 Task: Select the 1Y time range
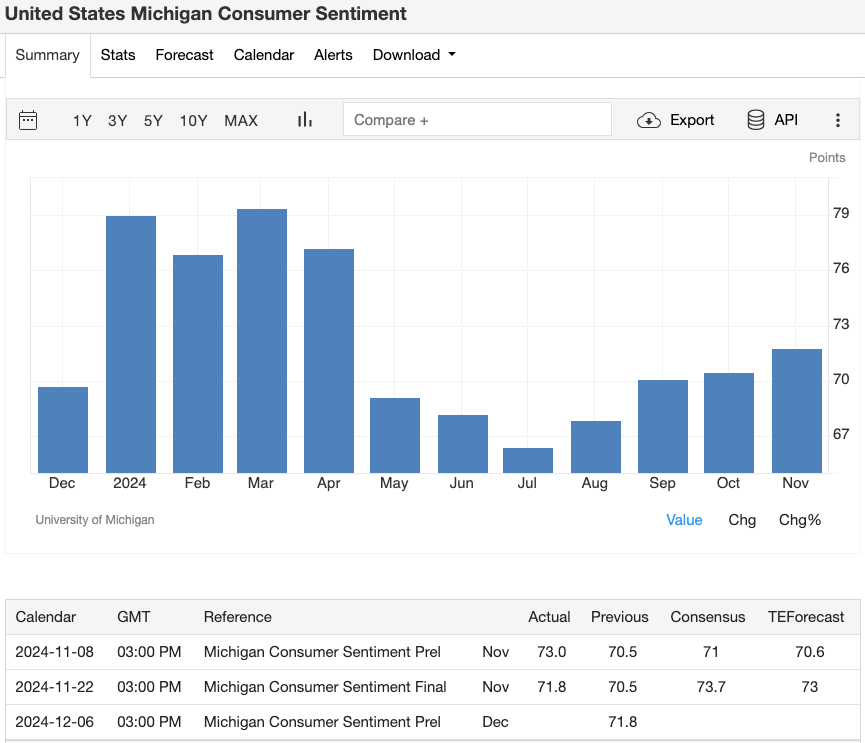81,120
